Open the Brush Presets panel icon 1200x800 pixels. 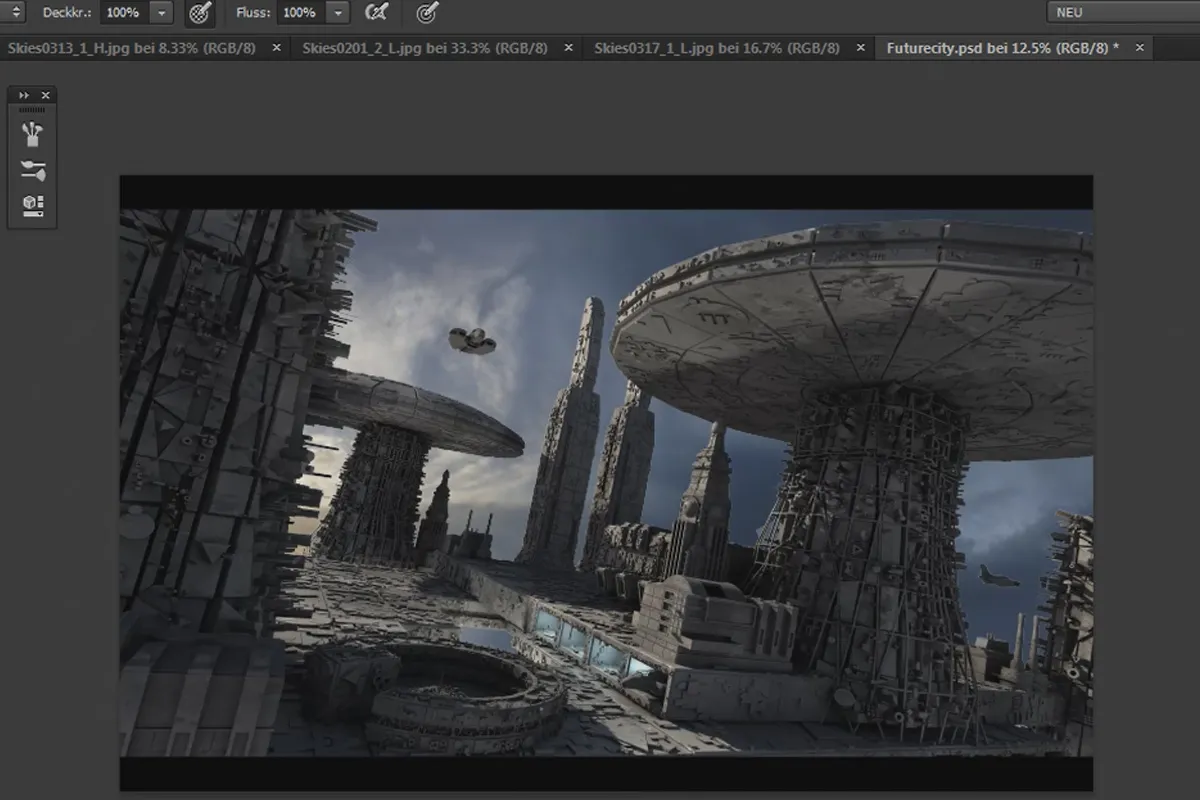coord(33,170)
